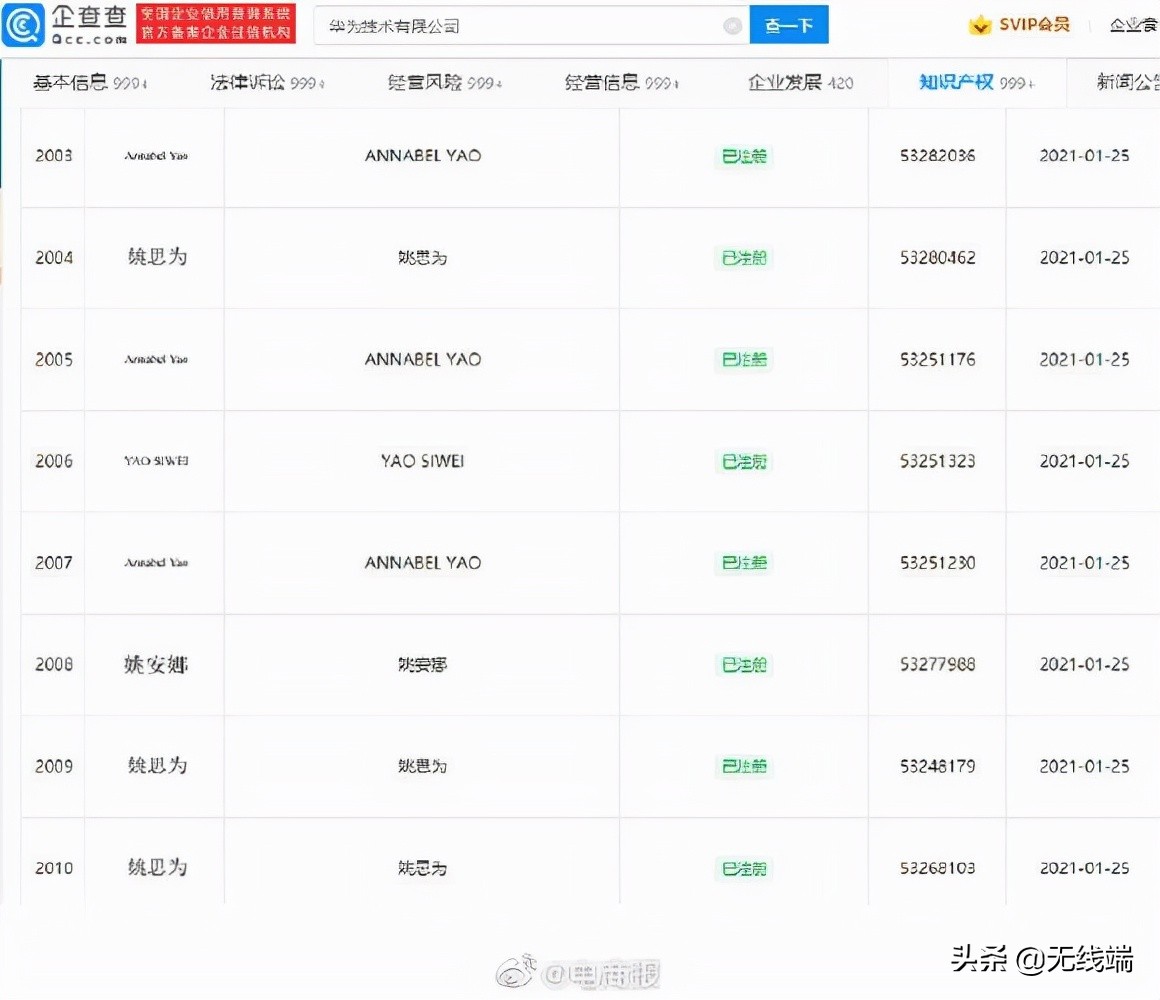Image resolution: width=1160 pixels, height=1000 pixels.
Task: Click the 查一下 search button
Action: click(789, 25)
